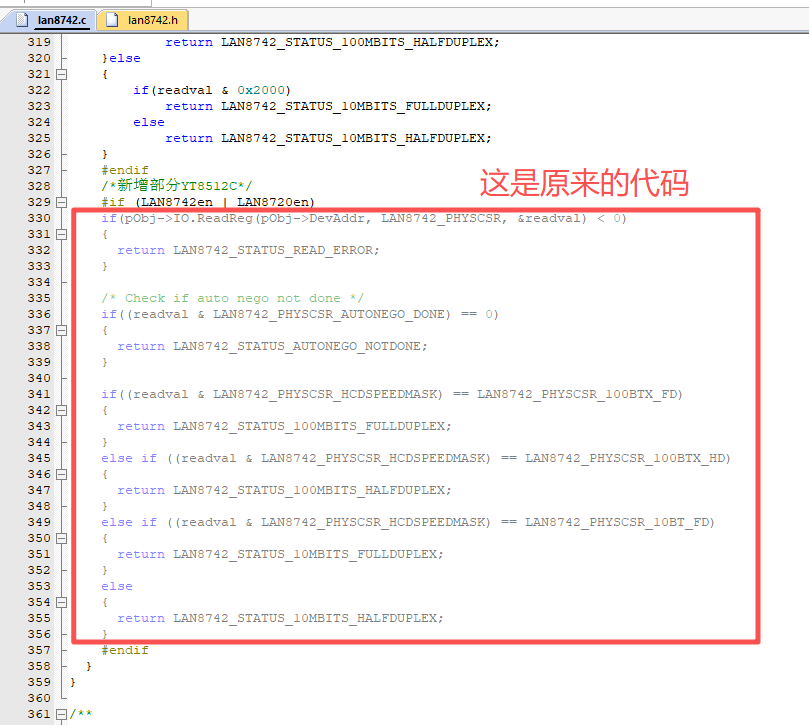Click LAN8742_STATUS_10MBITS_HALFDUPLEX on line 355
The width and height of the screenshot is (809, 725).
305,618
